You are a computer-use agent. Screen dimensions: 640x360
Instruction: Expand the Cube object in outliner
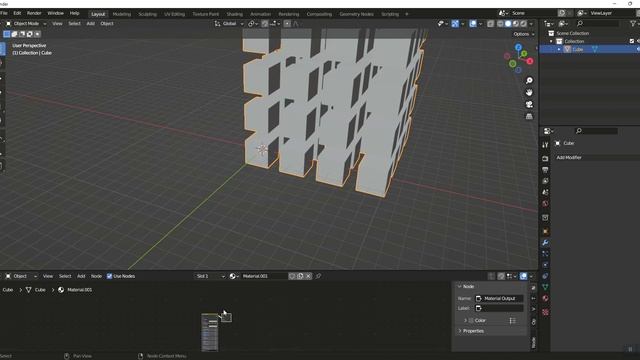coord(559,49)
